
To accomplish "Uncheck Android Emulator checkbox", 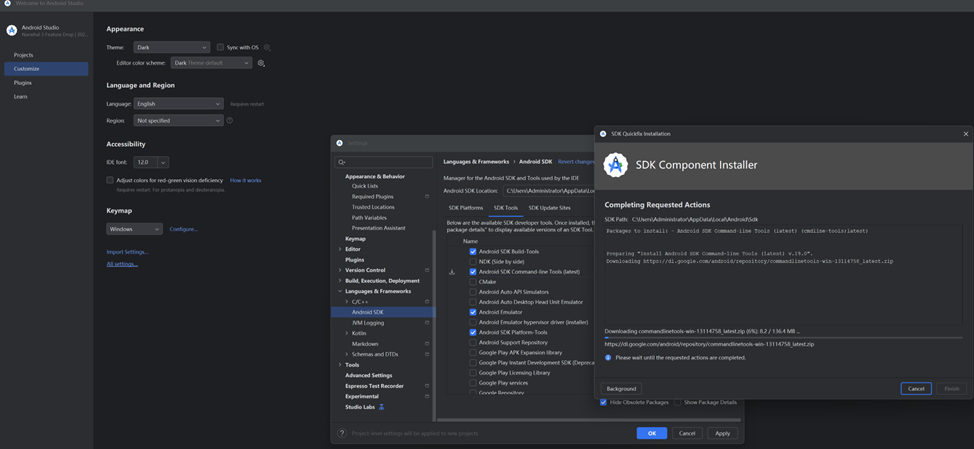I will pos(473,312).
